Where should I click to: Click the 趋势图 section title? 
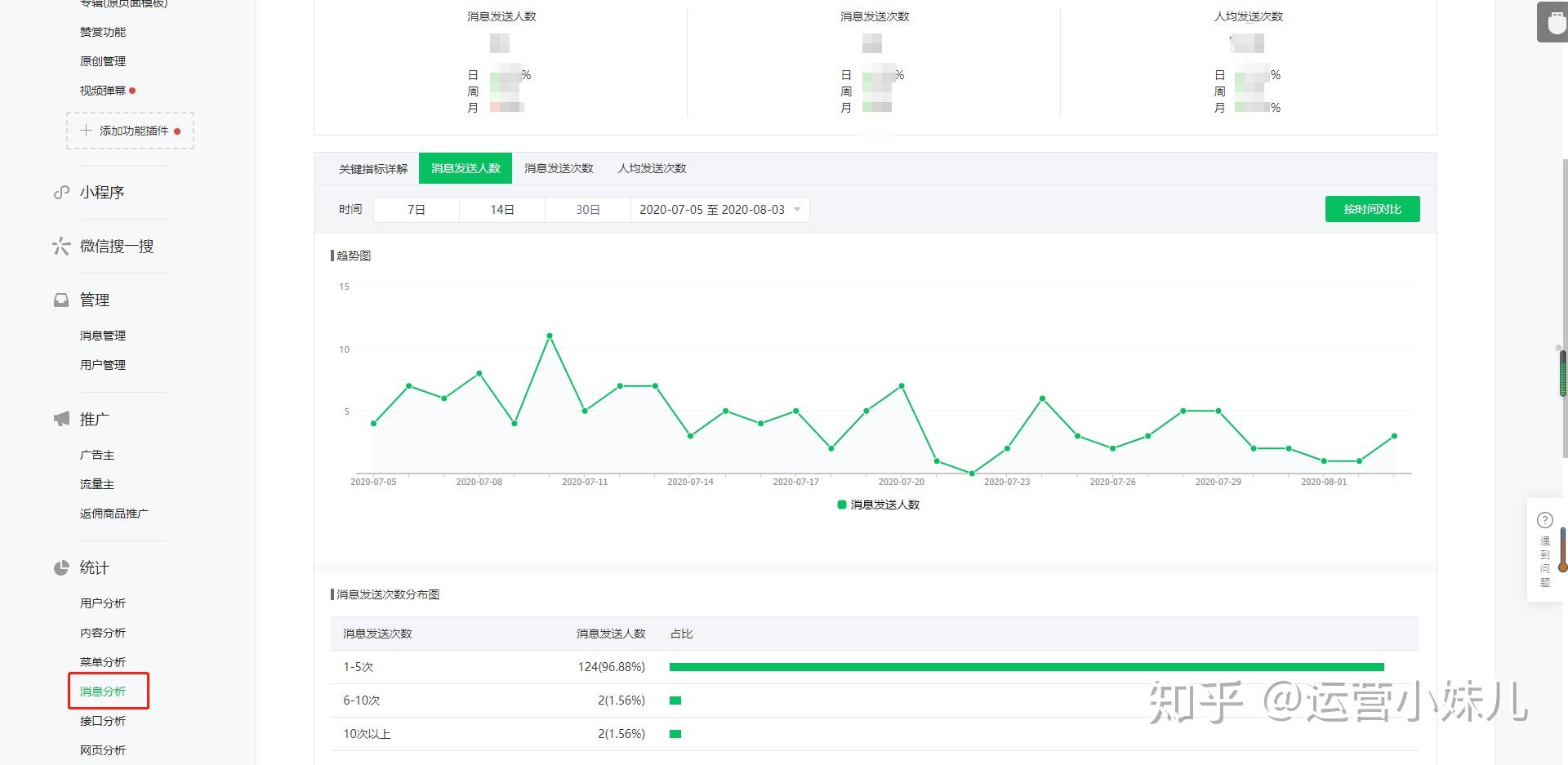pyautogui.click(x=353, y=256)
